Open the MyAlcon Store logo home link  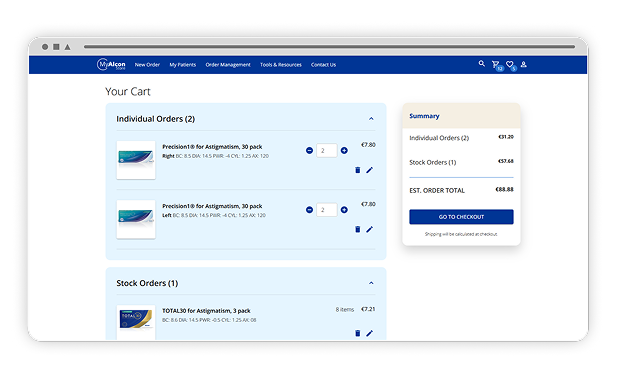(111, 64)
